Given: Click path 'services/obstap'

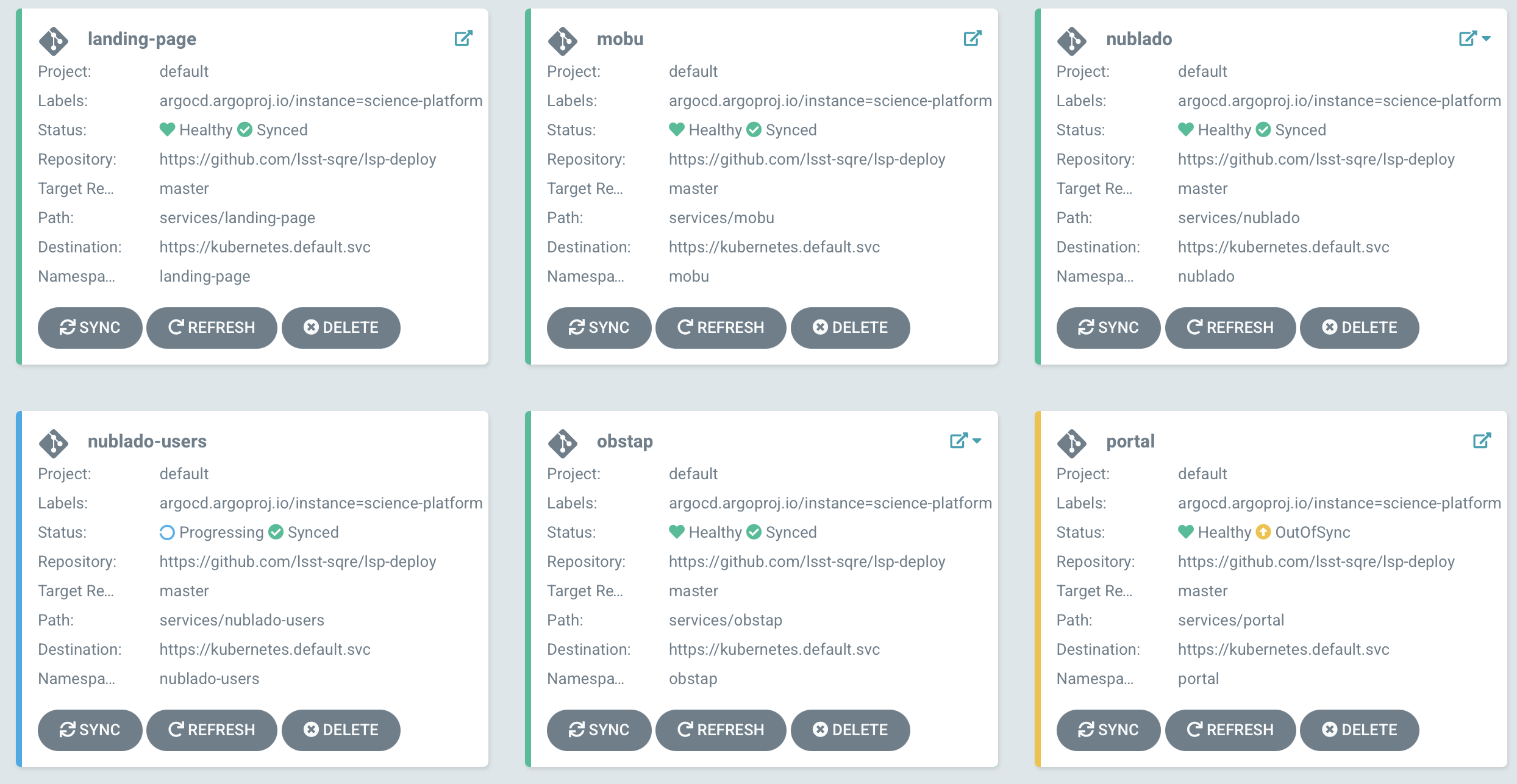Looking at the screenshot, I should coord(726,620).
